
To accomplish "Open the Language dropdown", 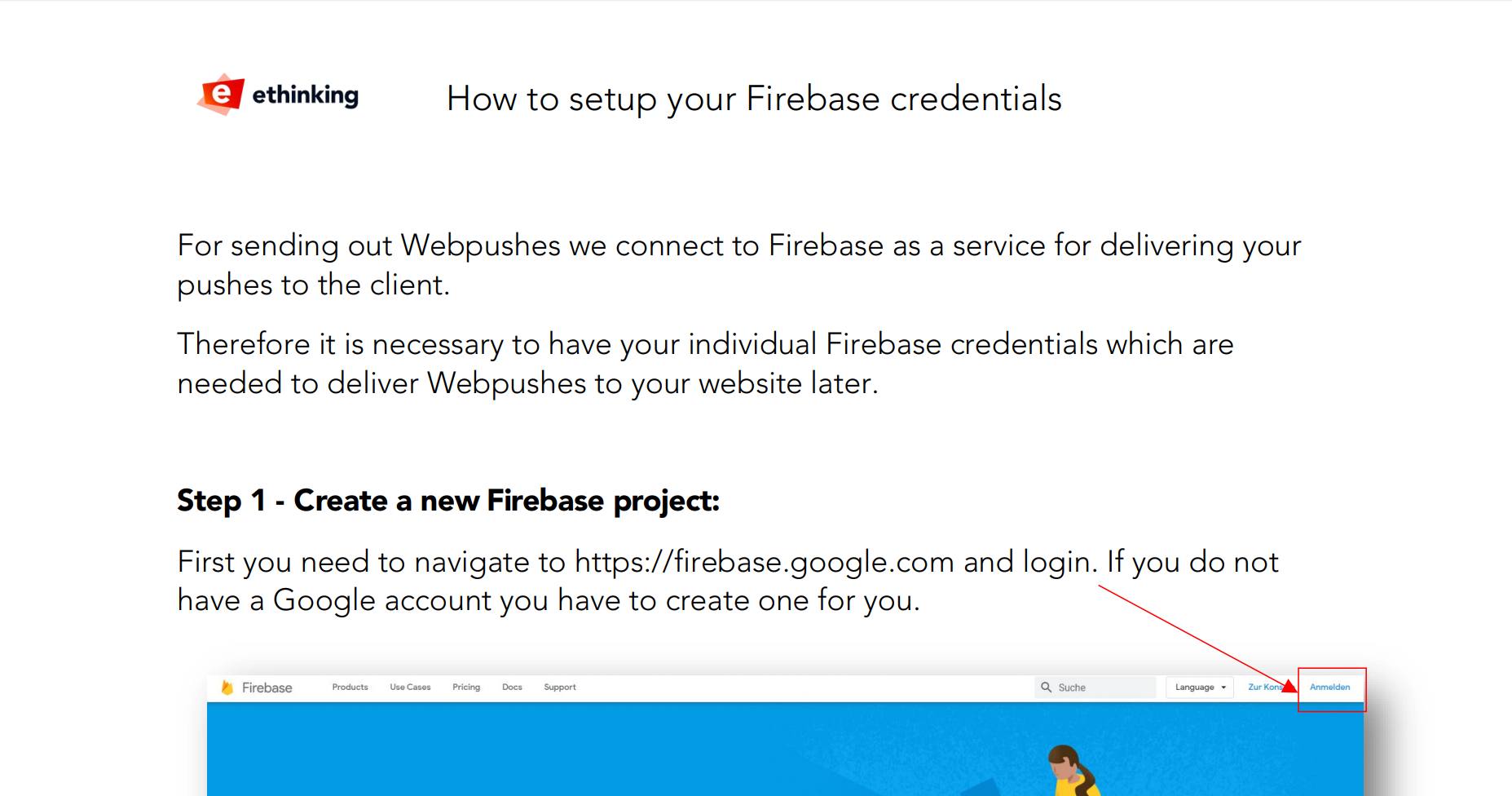I will point(1200,688).
